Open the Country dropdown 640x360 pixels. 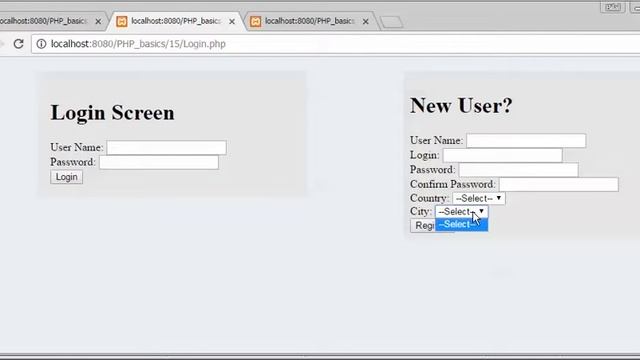pyautogui.click(x=478, y=198)
